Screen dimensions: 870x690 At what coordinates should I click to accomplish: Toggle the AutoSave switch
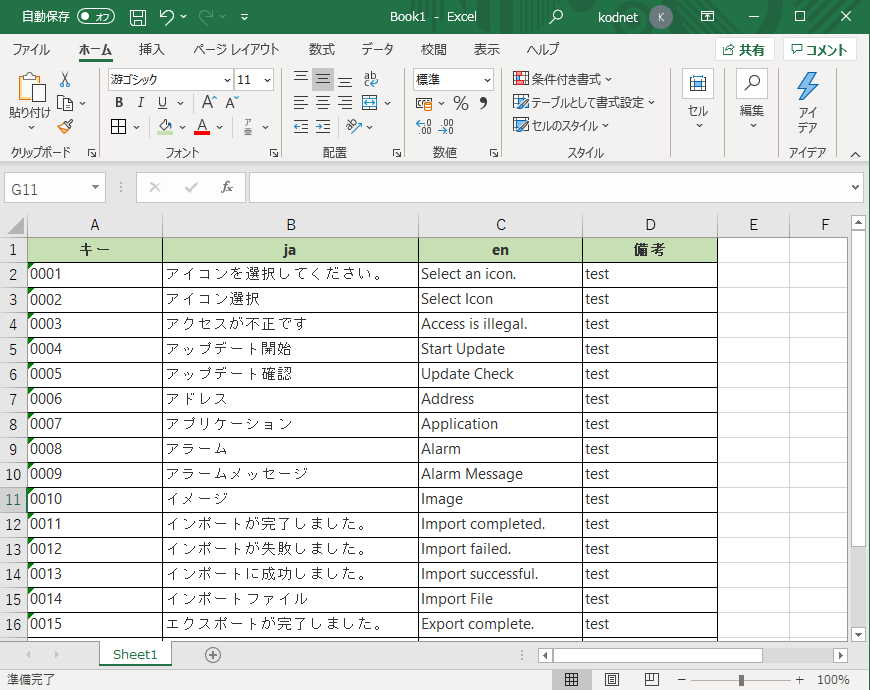point(96,17)
